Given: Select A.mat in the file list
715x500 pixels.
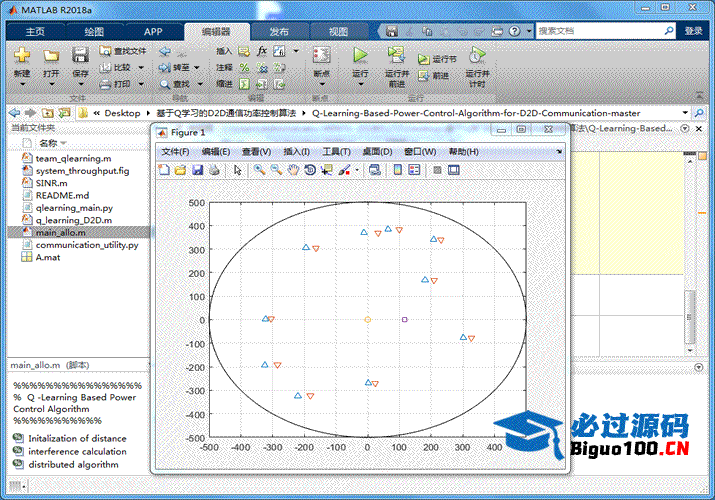Looking at the screenshot, I should (48, 257).
